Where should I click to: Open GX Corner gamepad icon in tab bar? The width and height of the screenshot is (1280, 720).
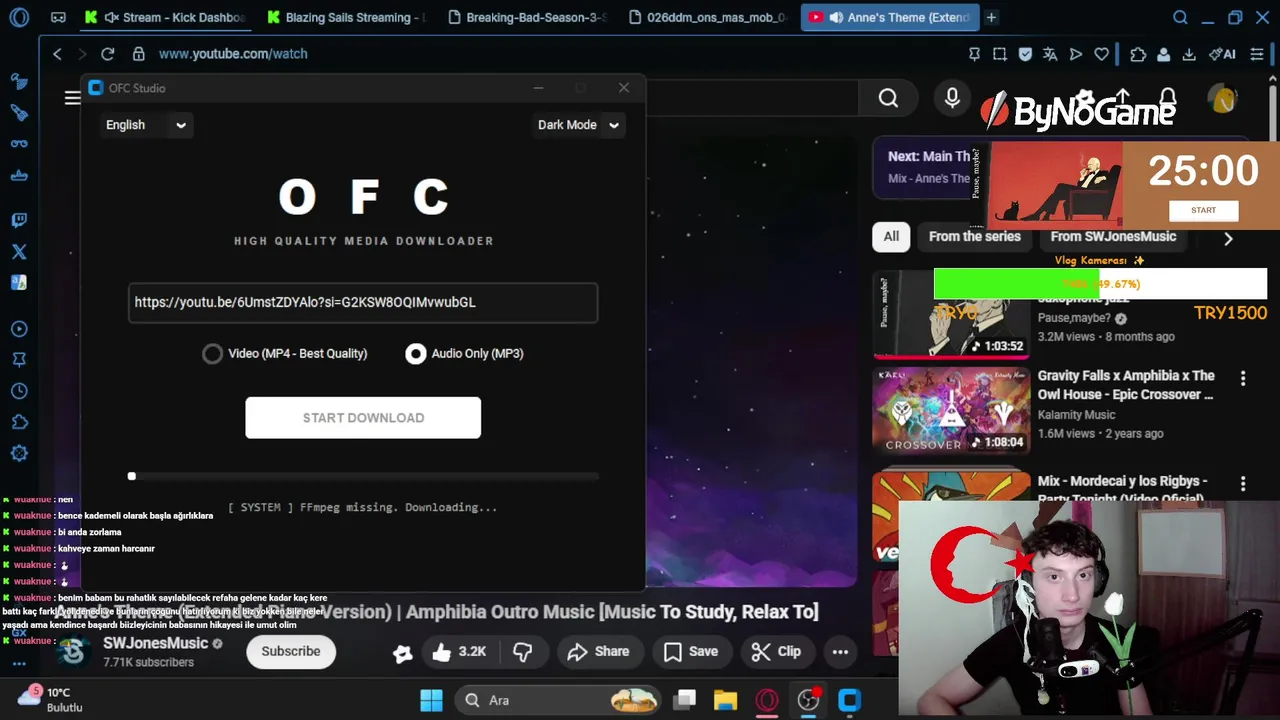(x=58, y=17)
